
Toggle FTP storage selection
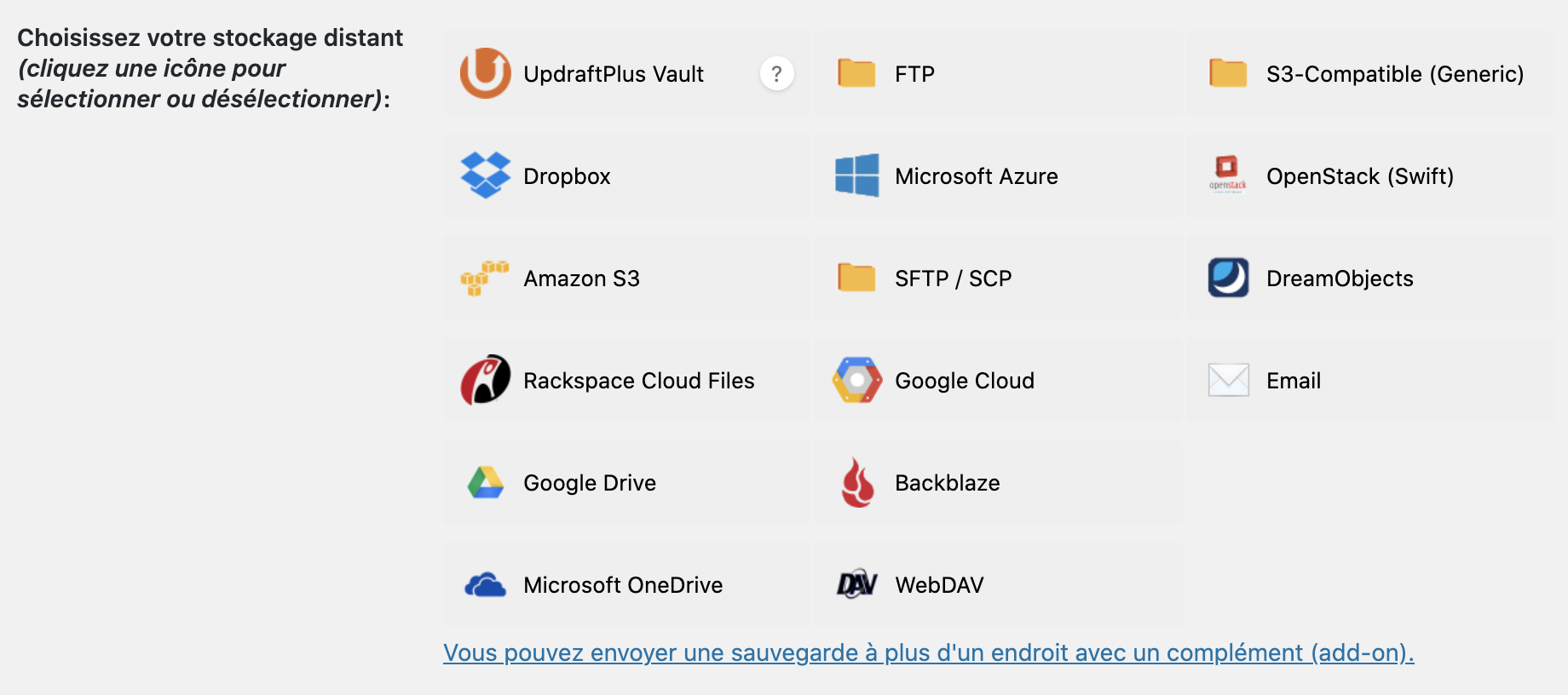coord(857,74)
